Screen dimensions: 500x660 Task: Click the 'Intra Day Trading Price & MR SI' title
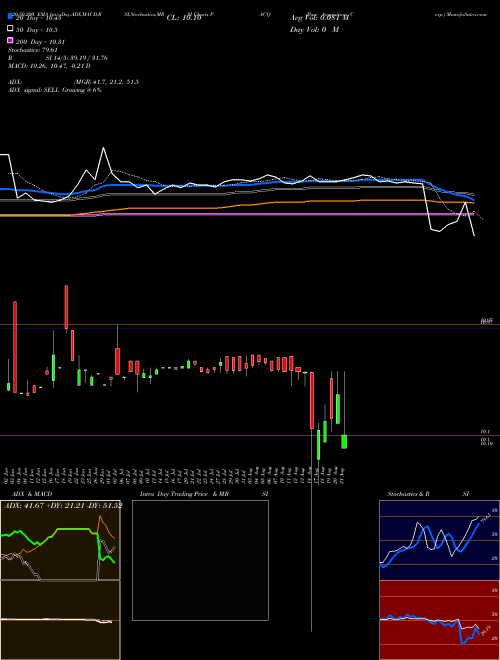tap(204, 494)
